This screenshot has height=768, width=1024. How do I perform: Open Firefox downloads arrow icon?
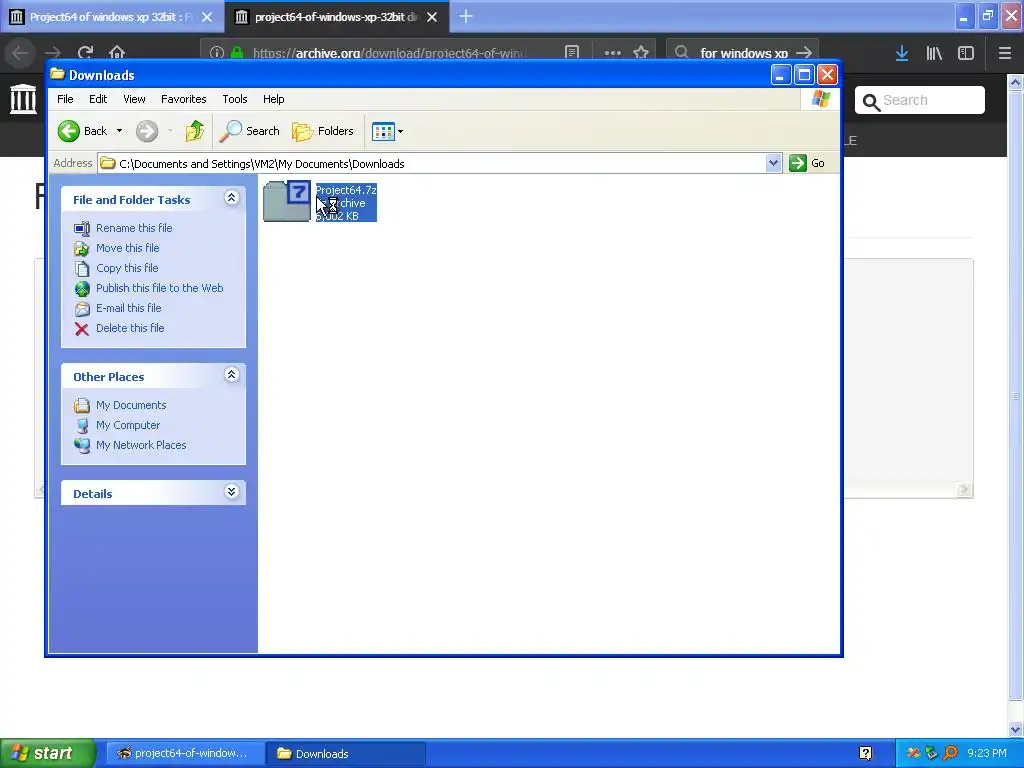point(902,53)
